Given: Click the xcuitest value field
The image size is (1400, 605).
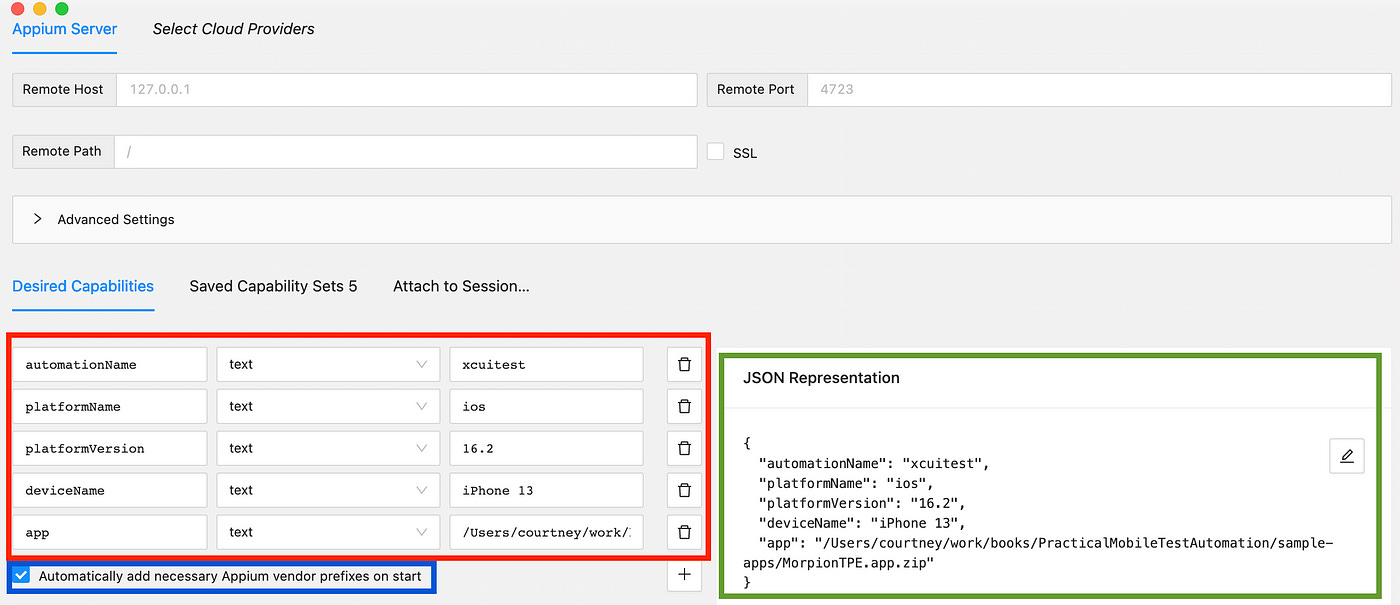Looking at the screenshot, I should (x=546, y=365).
